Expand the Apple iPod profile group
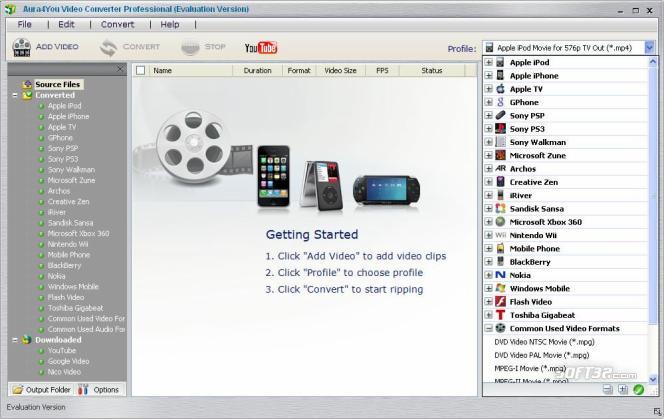Screen dimensions: 664x419 (x=488, y=62)
